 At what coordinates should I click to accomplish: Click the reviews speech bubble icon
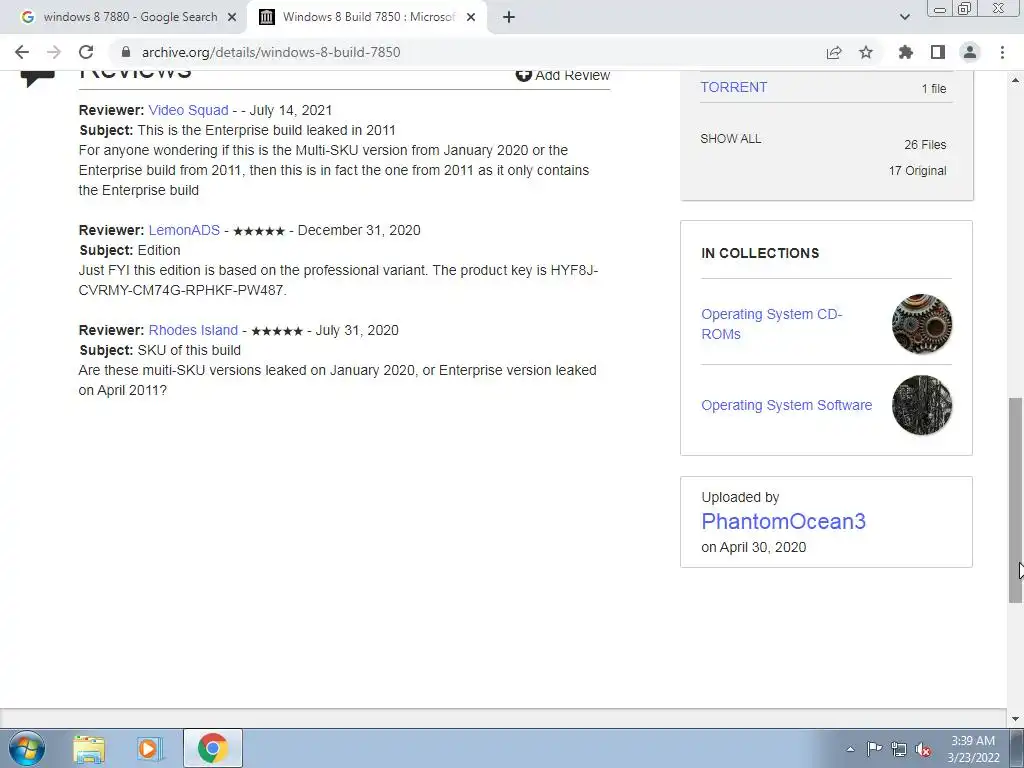click(38, 76)
